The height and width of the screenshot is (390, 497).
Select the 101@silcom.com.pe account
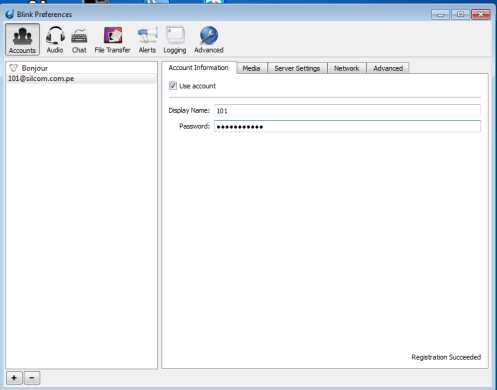click(x=81, y=79)
